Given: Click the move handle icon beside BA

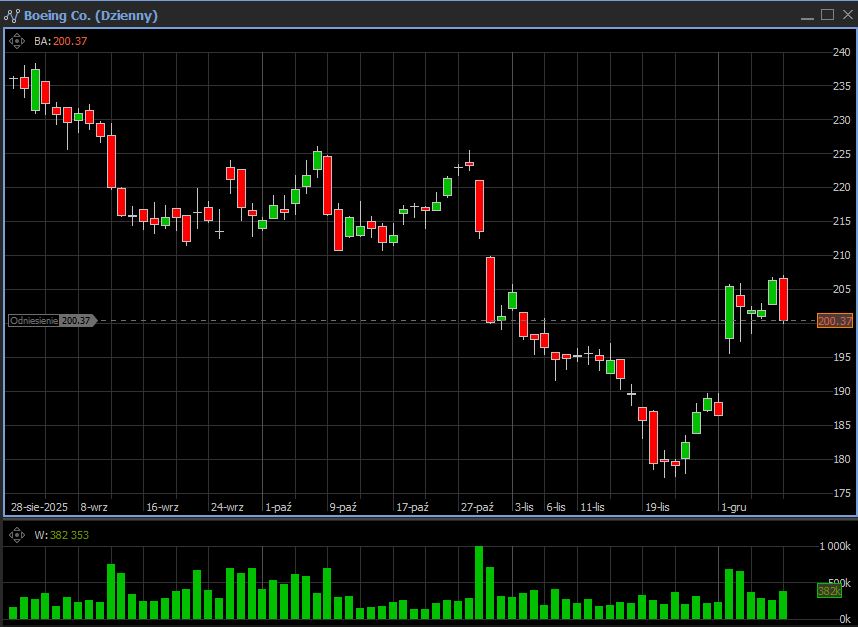Looking at the screenshot, I should pyautogui.click(x=17, y=41).
